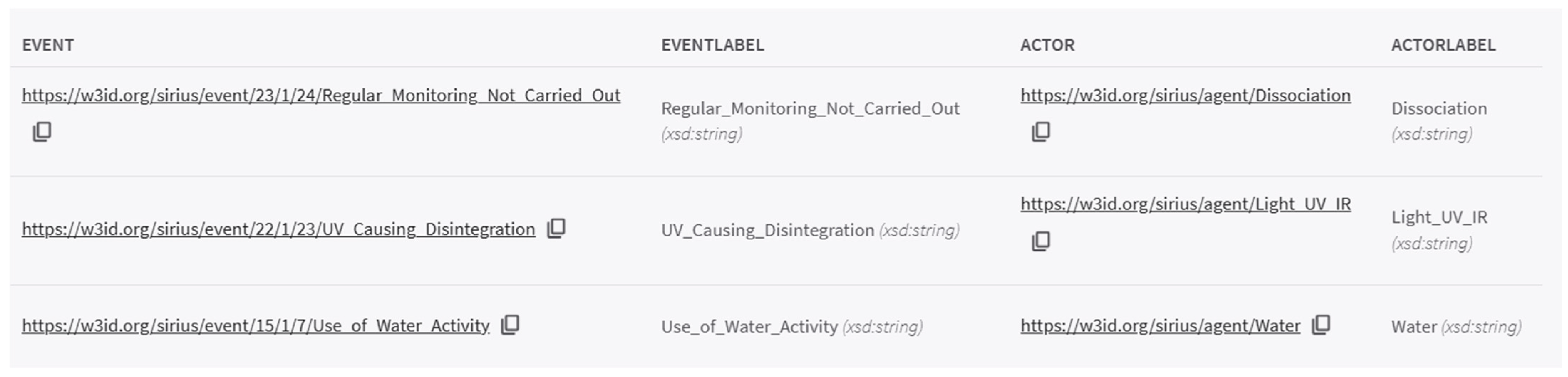Copy the Regular_Monitoring_Not_Carried_Out event URI
This screenshot has height=377, width=1568.
click(42, 132)
